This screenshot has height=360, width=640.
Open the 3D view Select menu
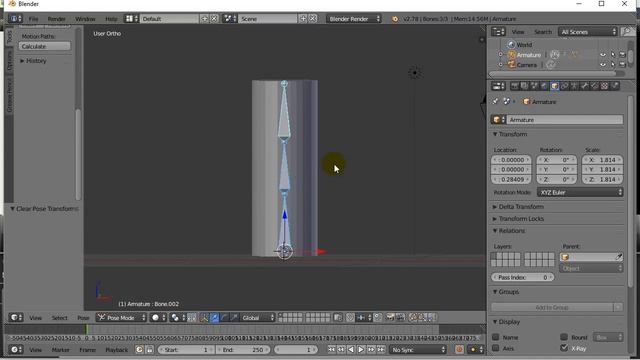[x=59, y=318]
